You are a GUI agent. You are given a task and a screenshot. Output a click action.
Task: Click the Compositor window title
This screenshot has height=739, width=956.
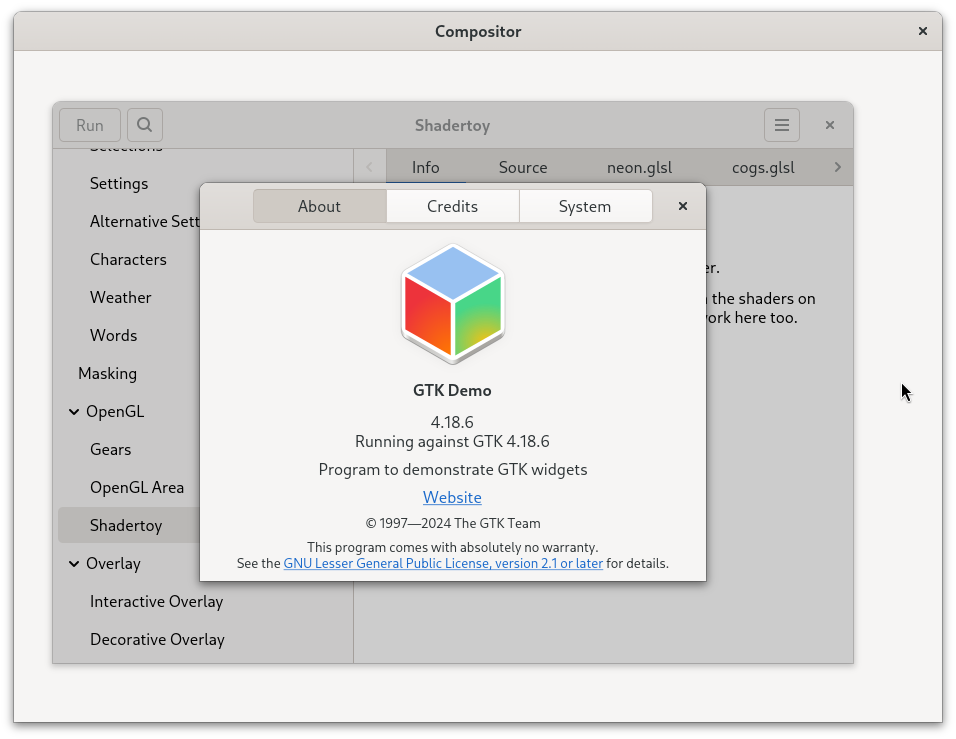[x=478, y=31]
